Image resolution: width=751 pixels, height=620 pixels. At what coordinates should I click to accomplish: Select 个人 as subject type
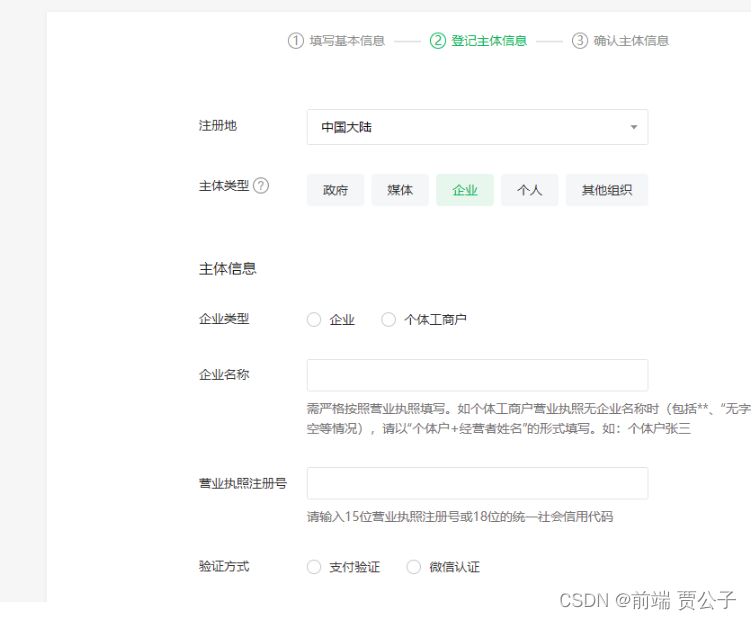[x=529, y=190]
